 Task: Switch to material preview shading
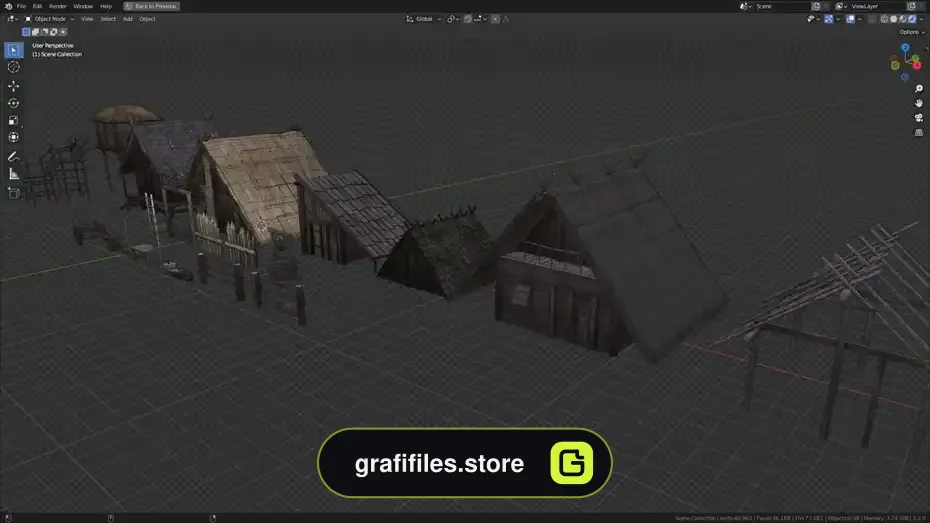903,19
